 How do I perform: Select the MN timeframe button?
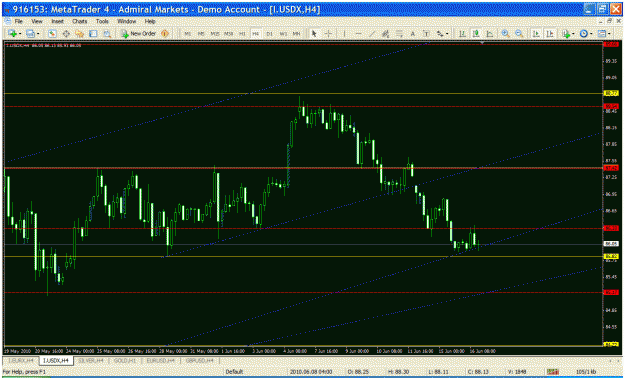pyautogui.click(x=297, y=34)
